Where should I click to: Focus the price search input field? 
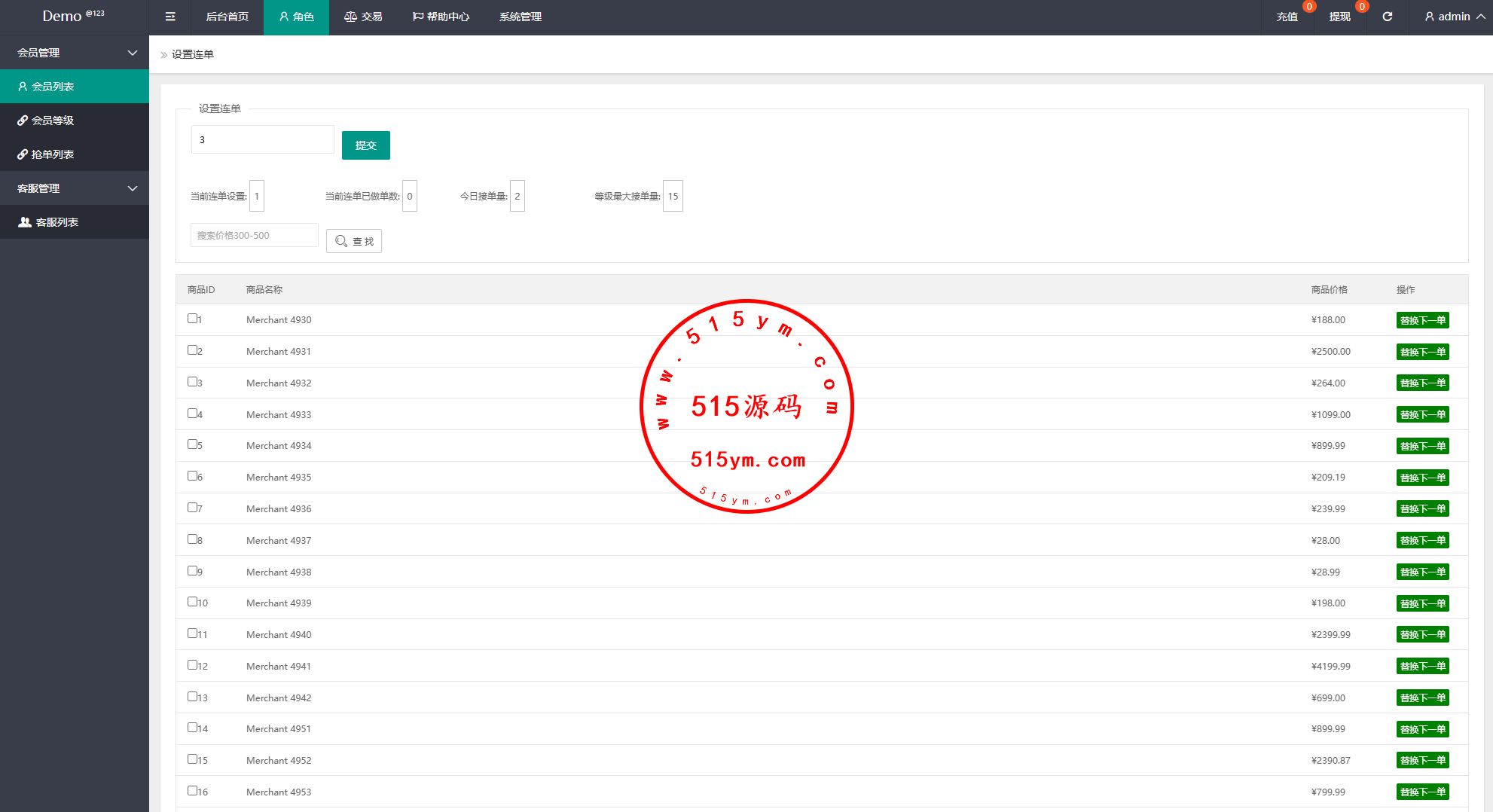[x=254, y=235]
